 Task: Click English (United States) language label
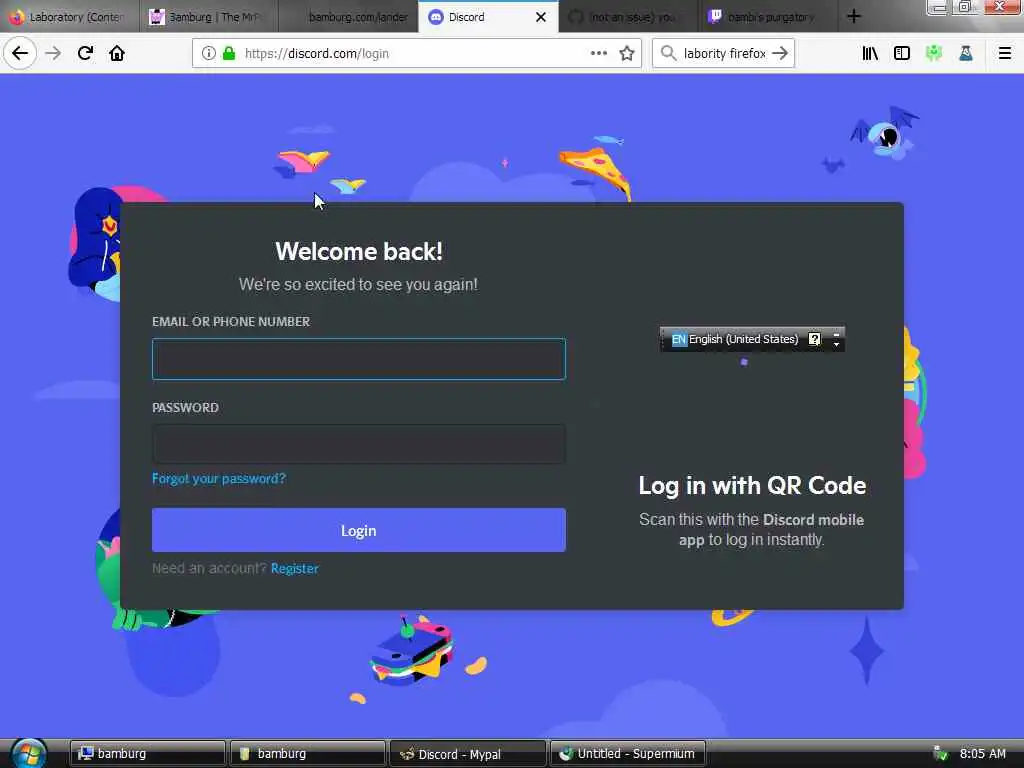tap(743, 339)
